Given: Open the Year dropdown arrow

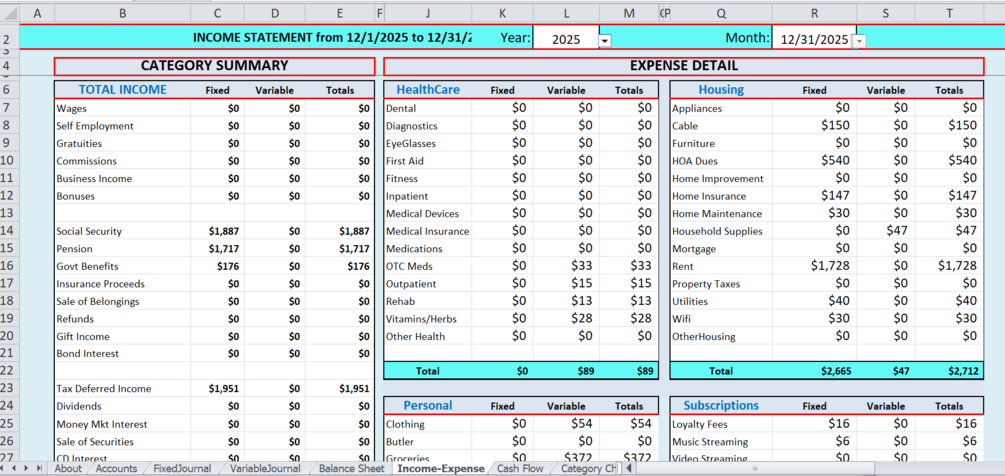Looking at the screenshot, I should tap(605, 40).
